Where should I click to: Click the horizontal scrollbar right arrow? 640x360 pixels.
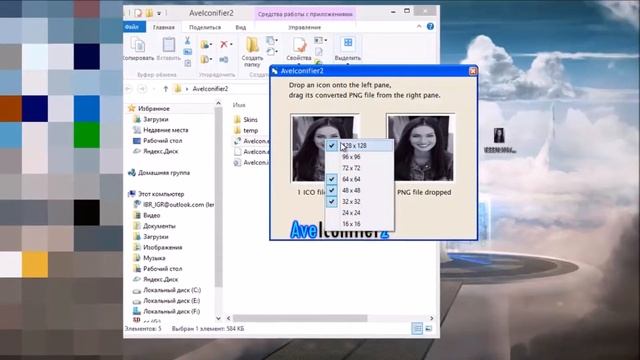pos(432,318)
